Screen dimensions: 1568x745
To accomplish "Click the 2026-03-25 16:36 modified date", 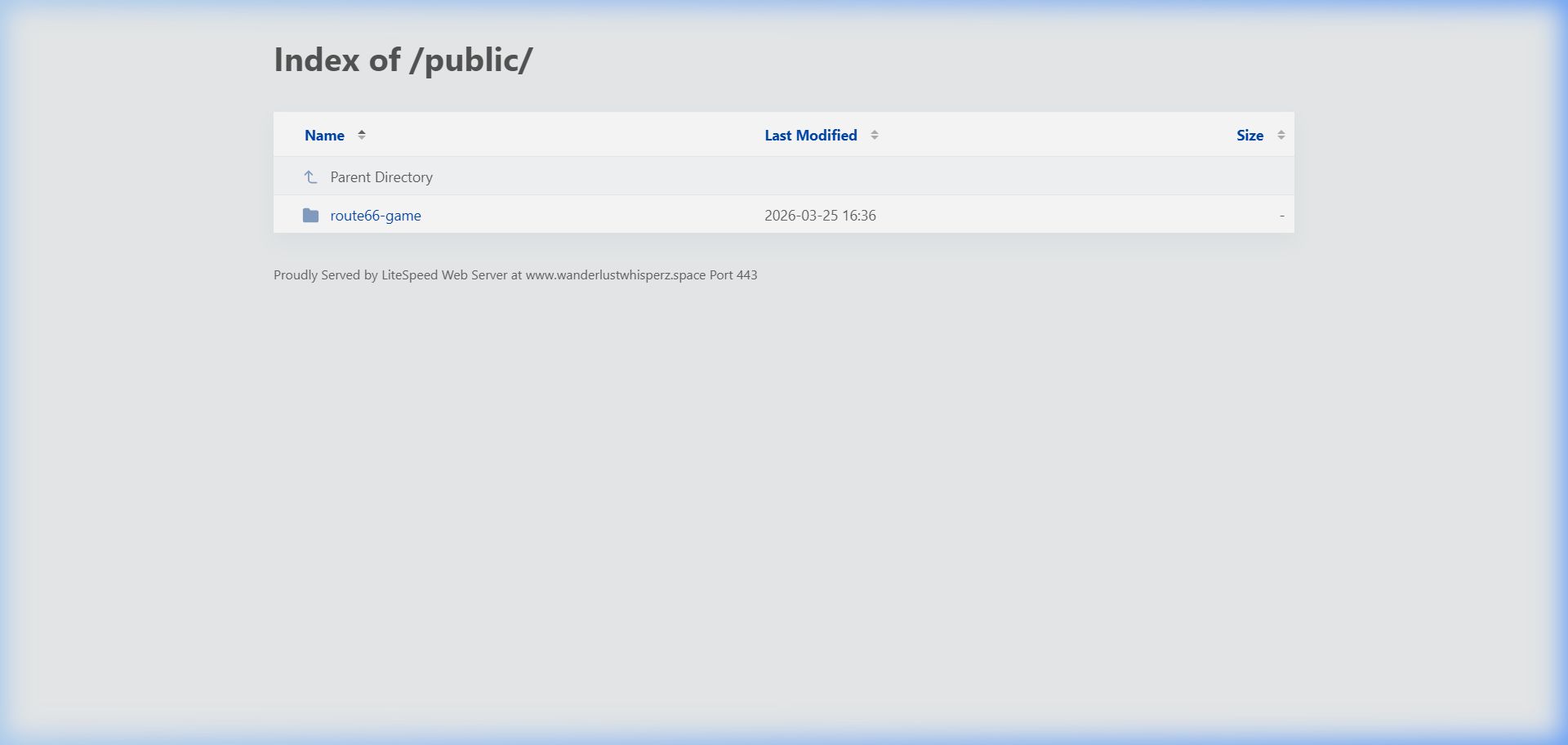I will [820, 216].
